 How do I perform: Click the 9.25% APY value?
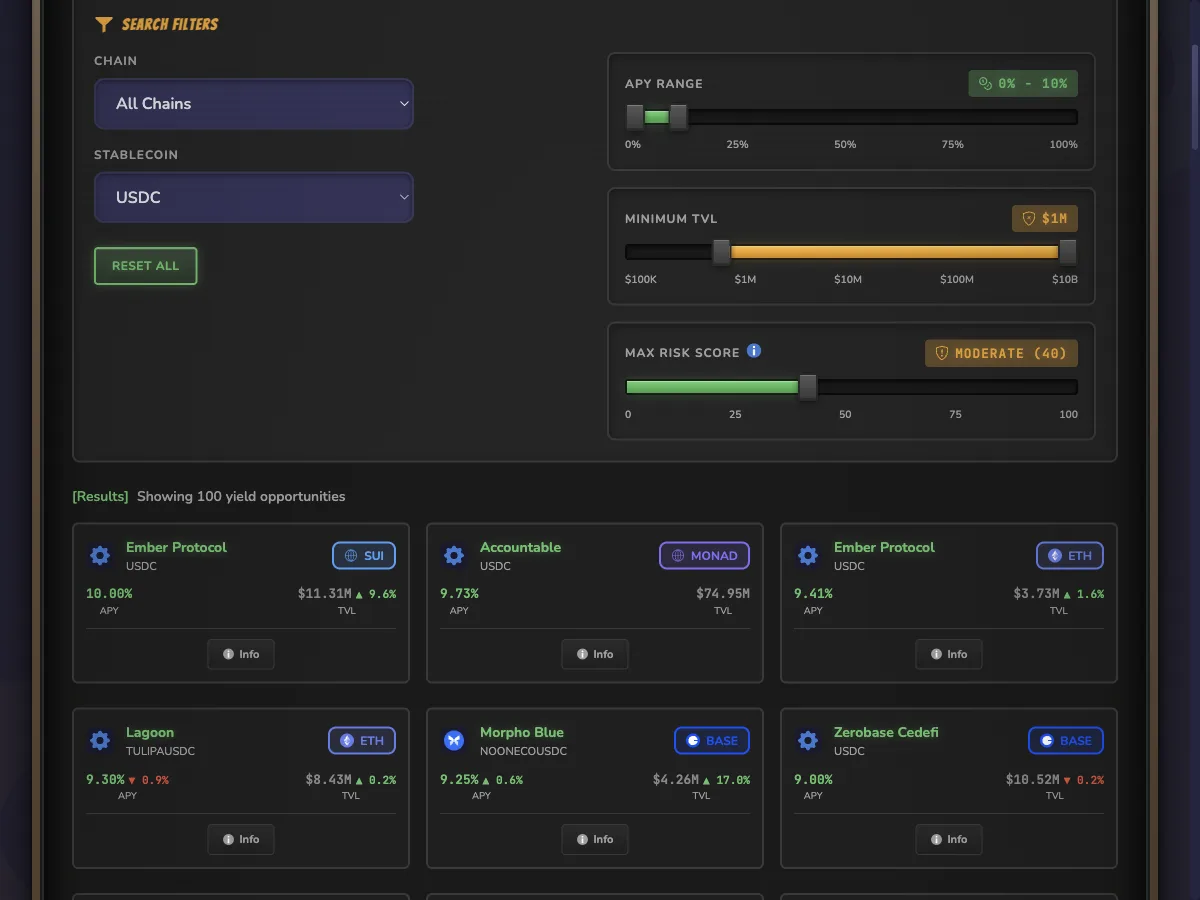[x=459, y=779]
